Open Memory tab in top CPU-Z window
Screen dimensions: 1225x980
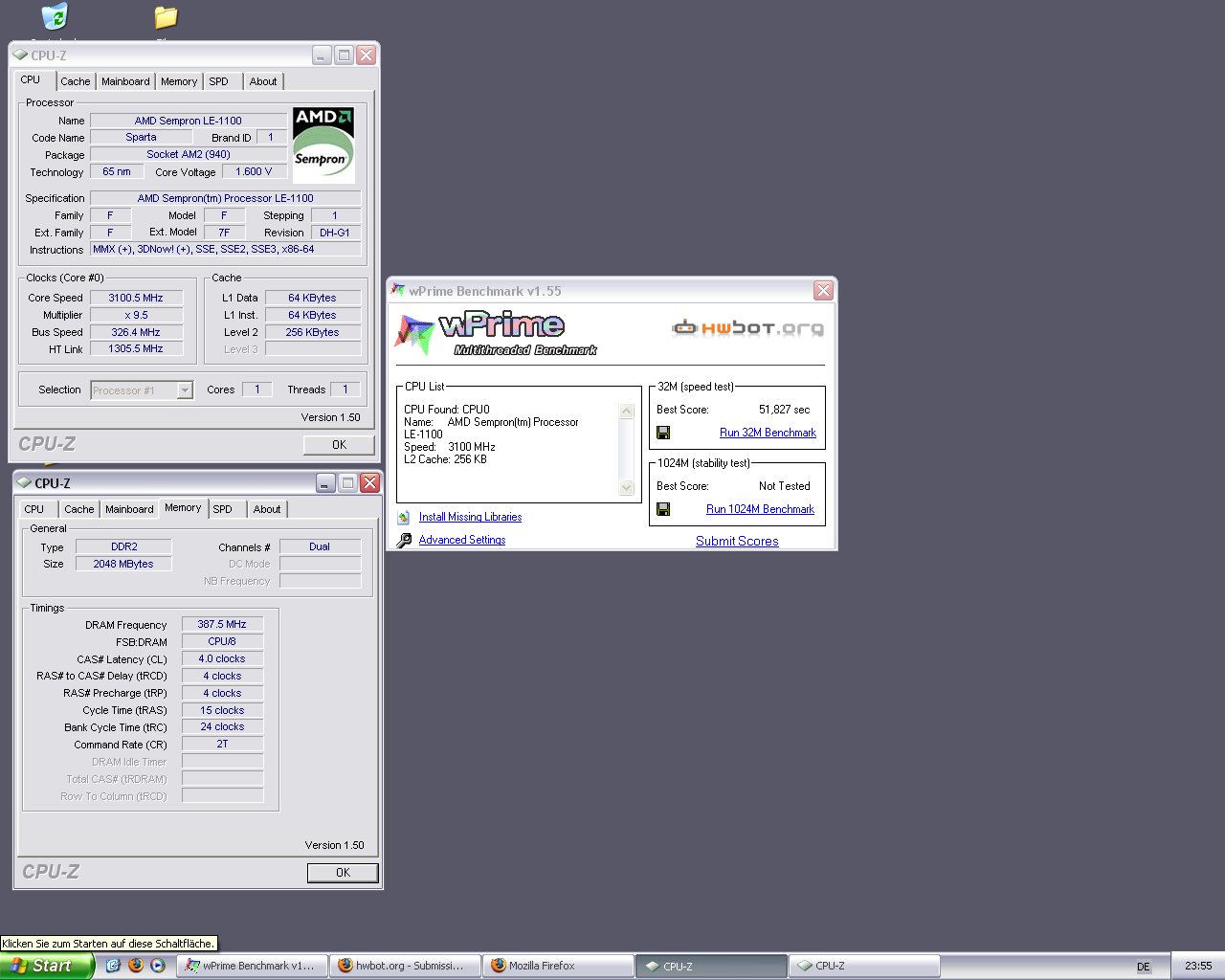click(179, 81)
